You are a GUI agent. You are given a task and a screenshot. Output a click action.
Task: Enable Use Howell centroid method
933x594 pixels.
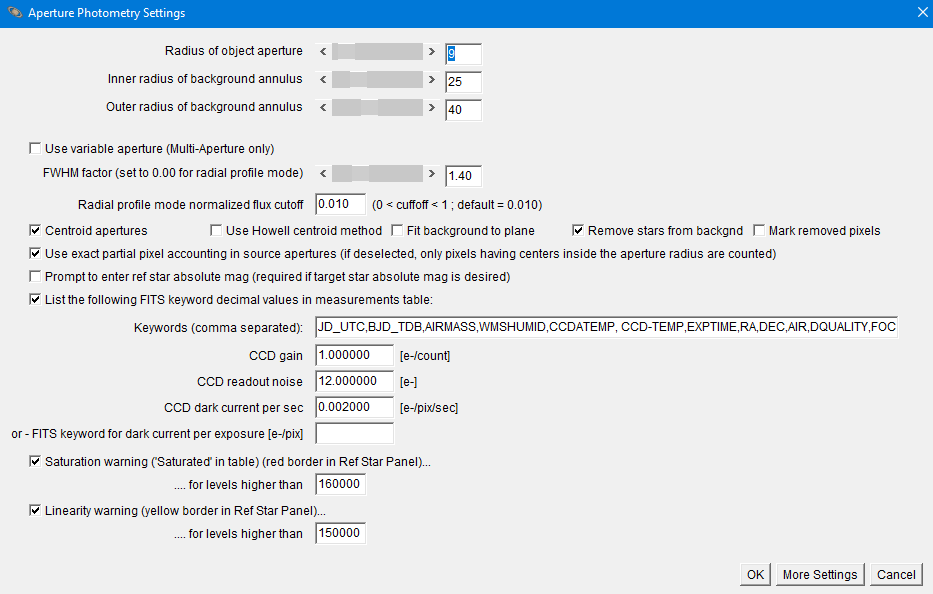tap(217, 231)
